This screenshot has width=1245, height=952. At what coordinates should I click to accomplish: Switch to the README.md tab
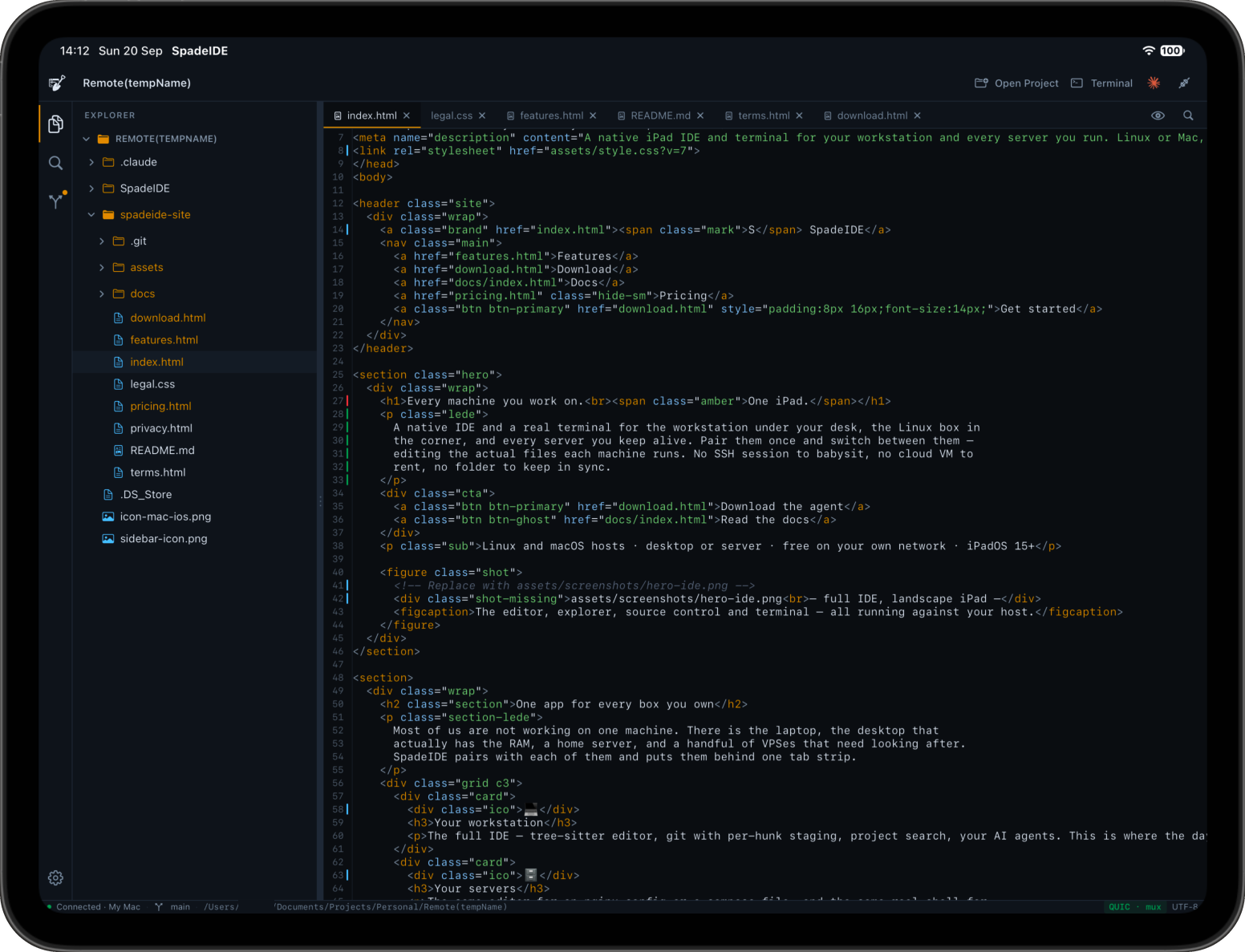[x=660, y=115]
